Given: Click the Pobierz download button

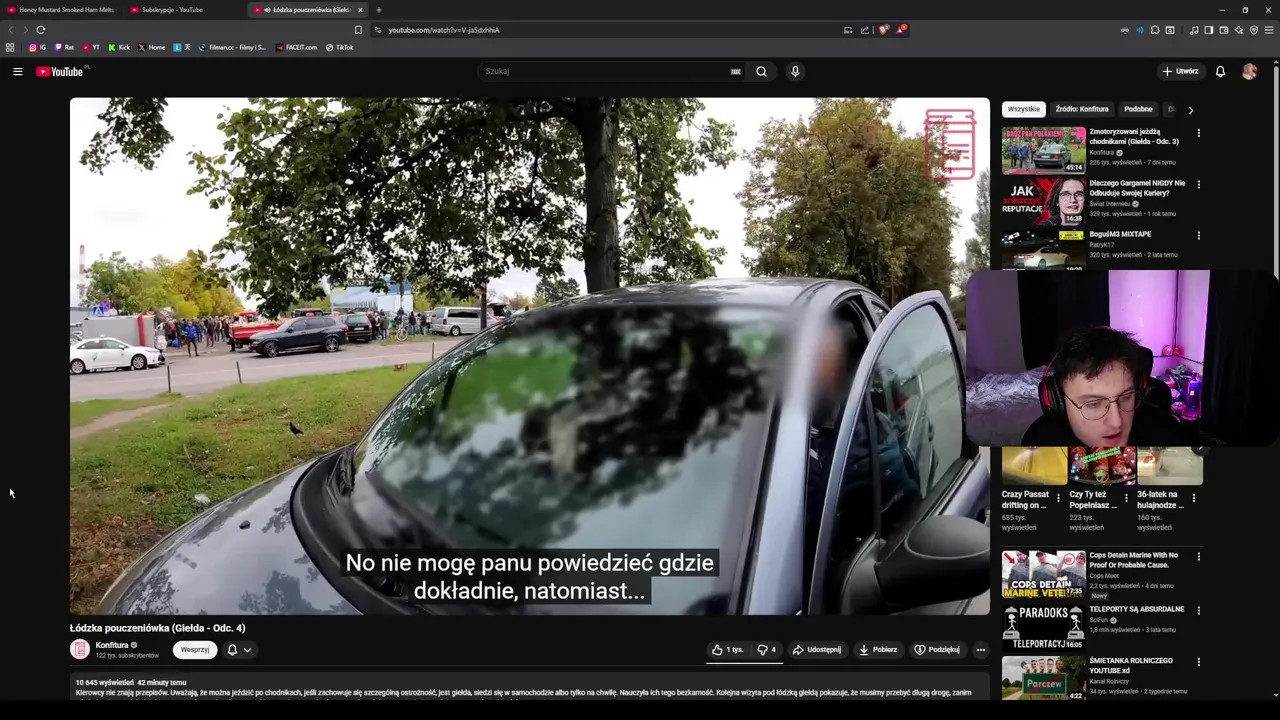Looking at the screenshot, I should (x=878, y=650).
